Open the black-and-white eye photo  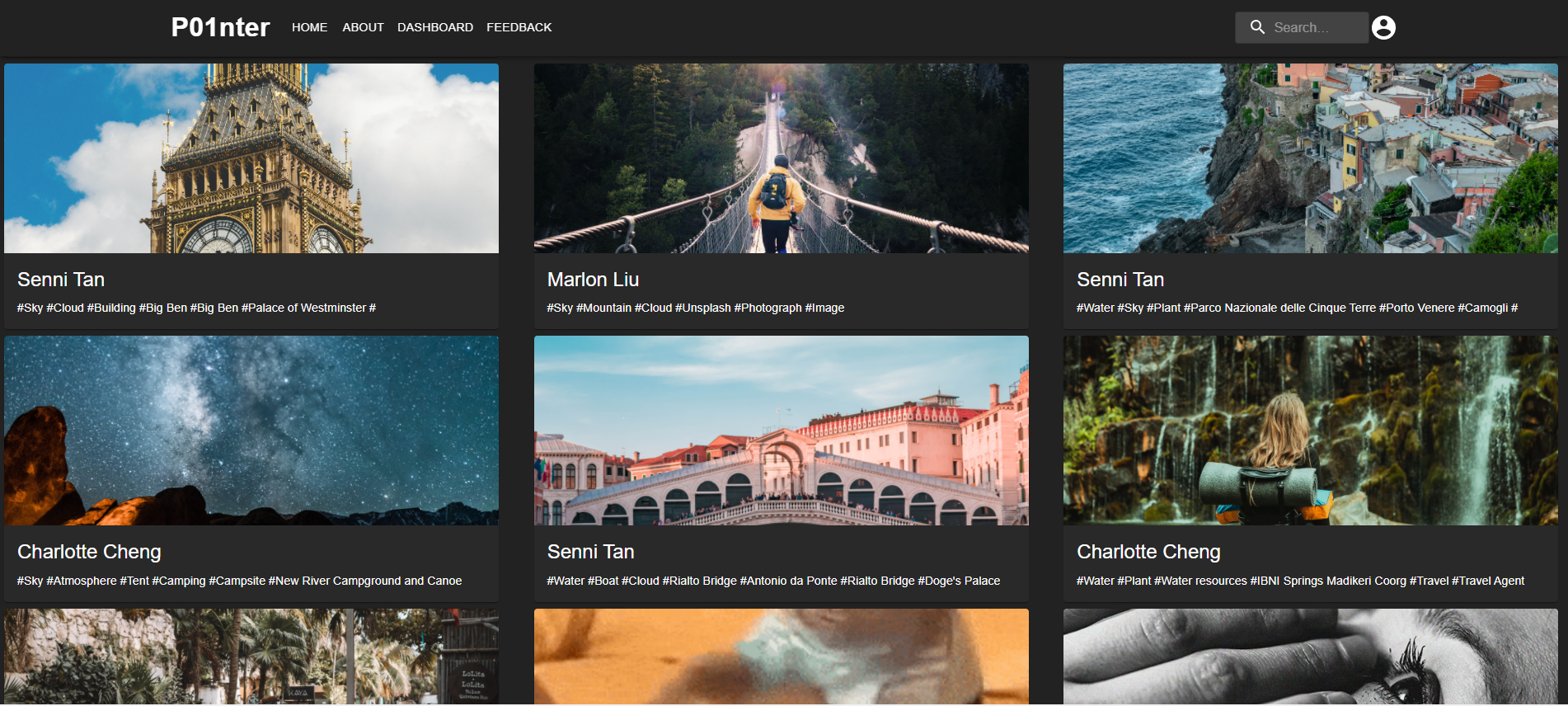pos(1311,657)
